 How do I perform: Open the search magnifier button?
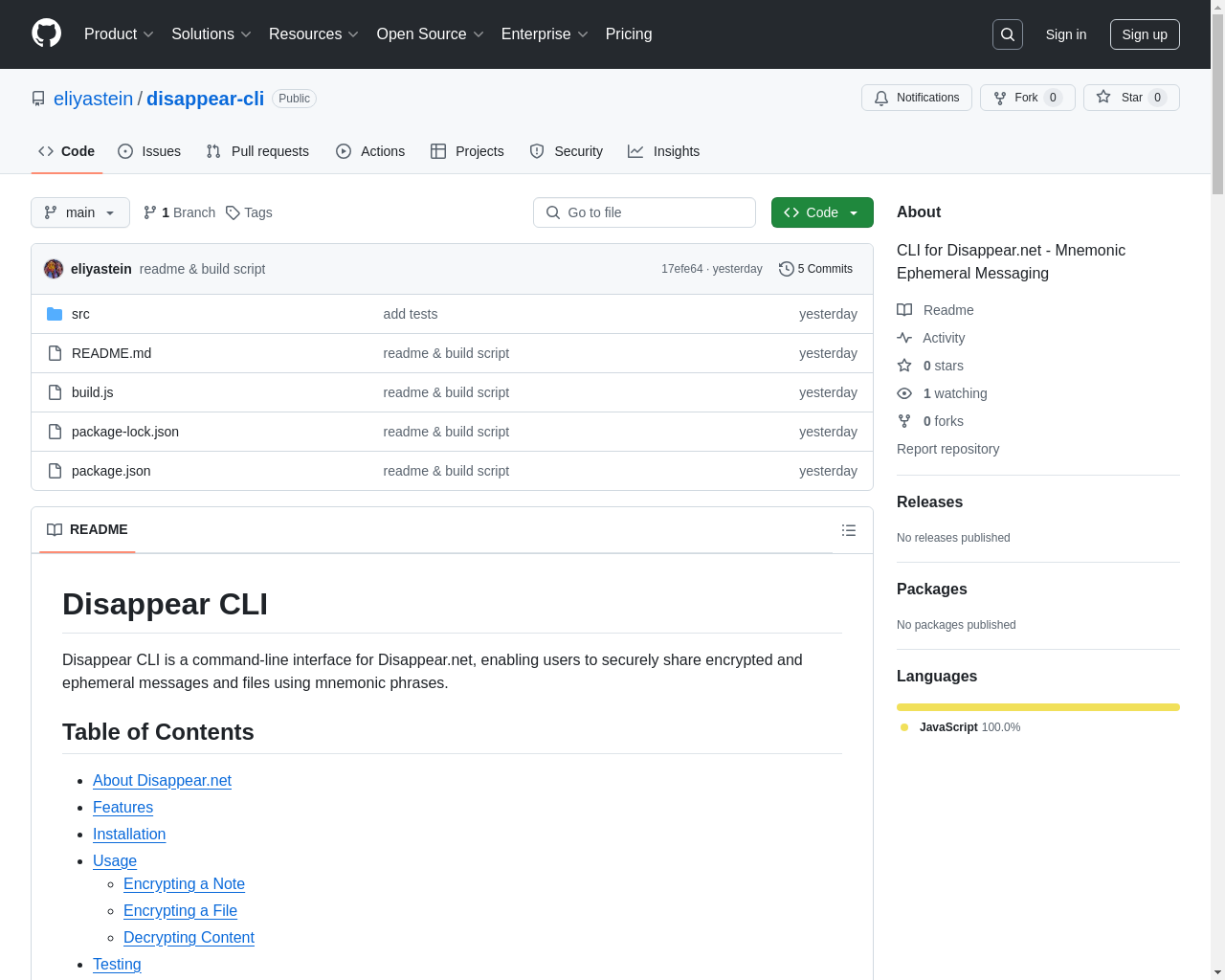pos(1008,34)
